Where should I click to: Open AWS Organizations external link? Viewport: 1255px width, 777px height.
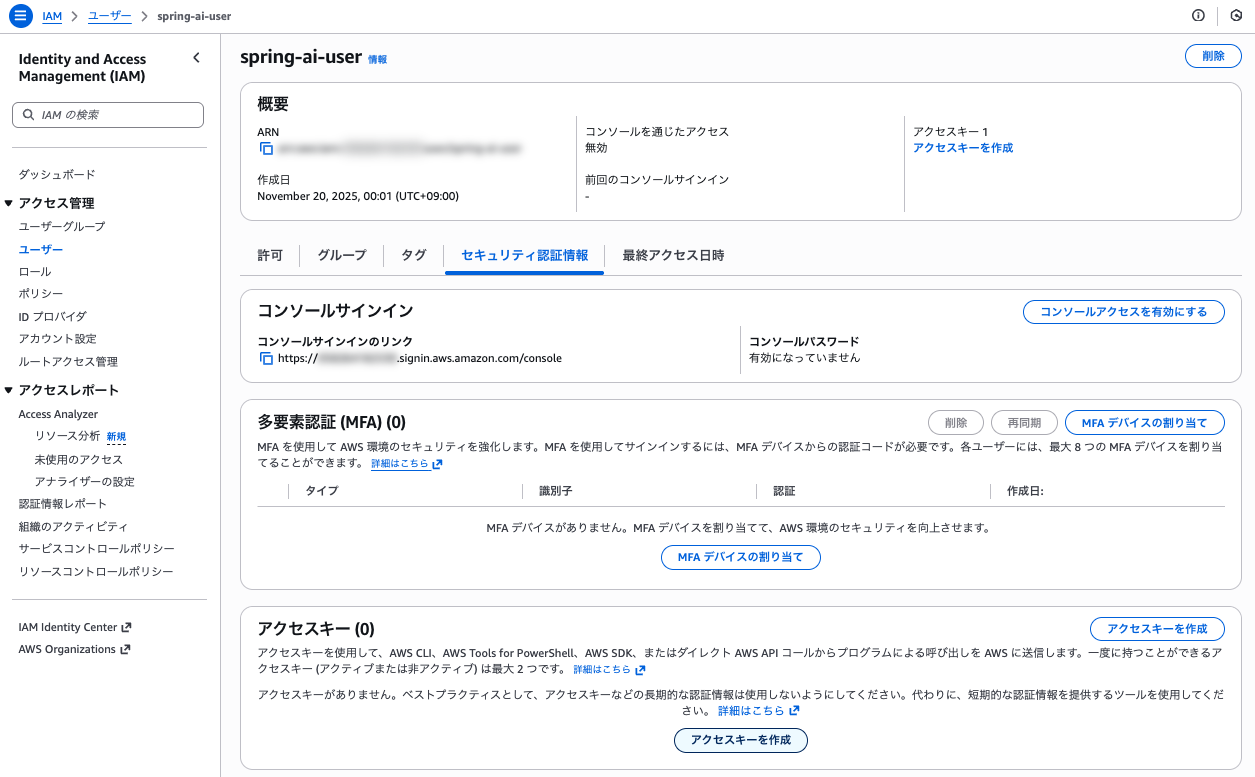[74, 649]
